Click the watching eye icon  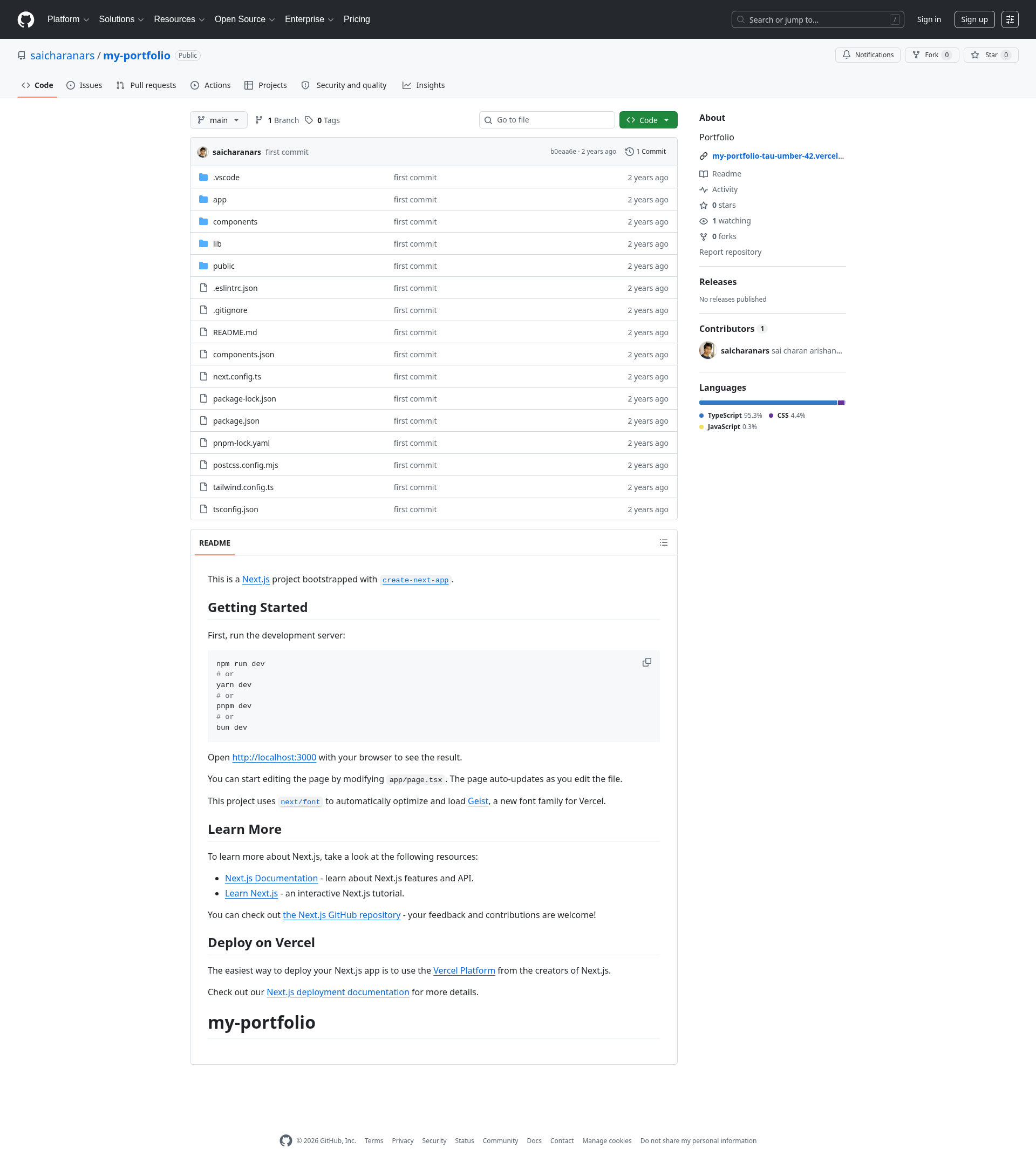pos(703,221)
